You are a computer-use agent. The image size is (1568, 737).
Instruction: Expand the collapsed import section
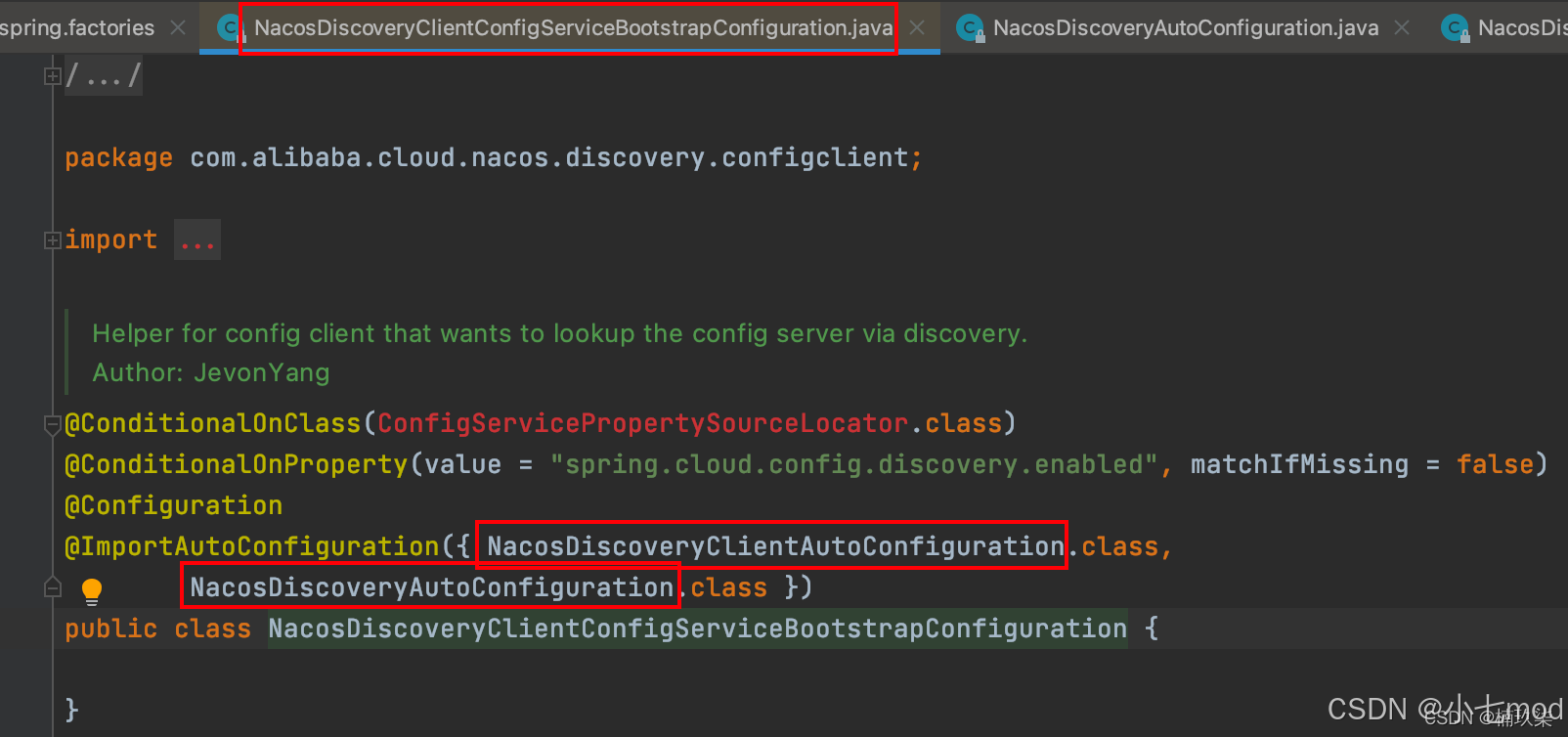53,240
